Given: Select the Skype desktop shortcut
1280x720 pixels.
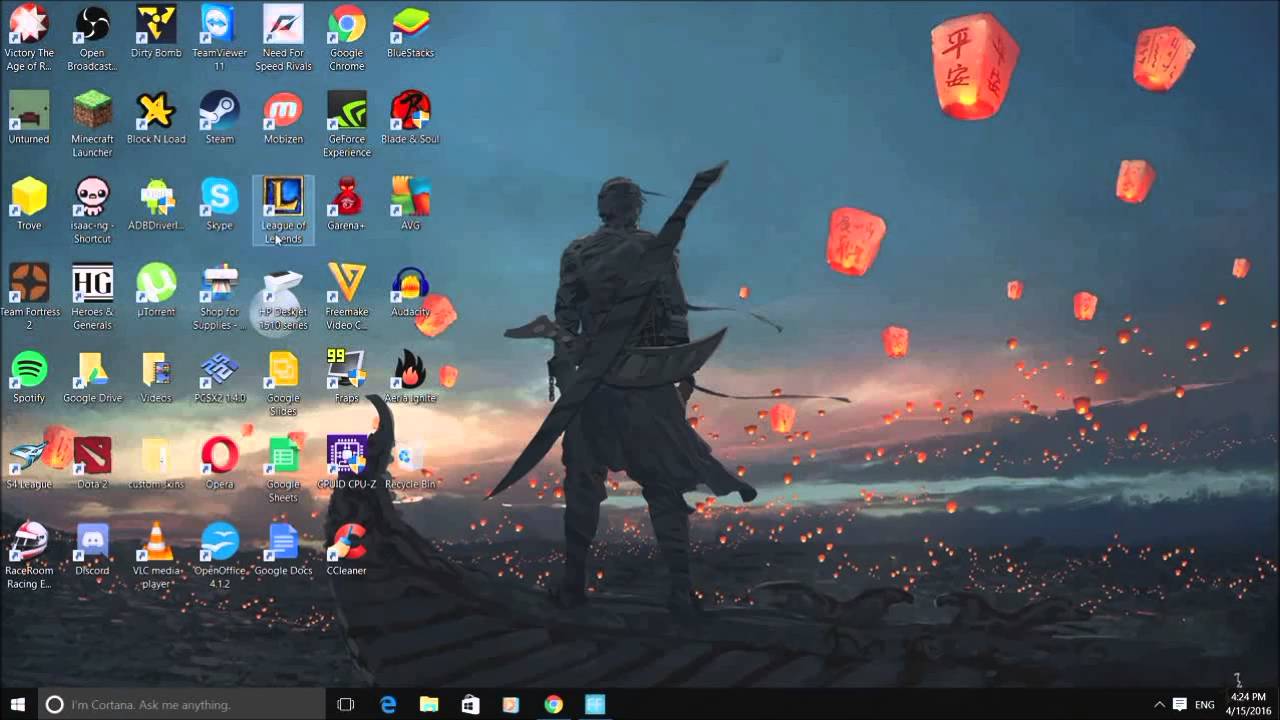Looking at the screenshot, I should (x=219, y=204).
